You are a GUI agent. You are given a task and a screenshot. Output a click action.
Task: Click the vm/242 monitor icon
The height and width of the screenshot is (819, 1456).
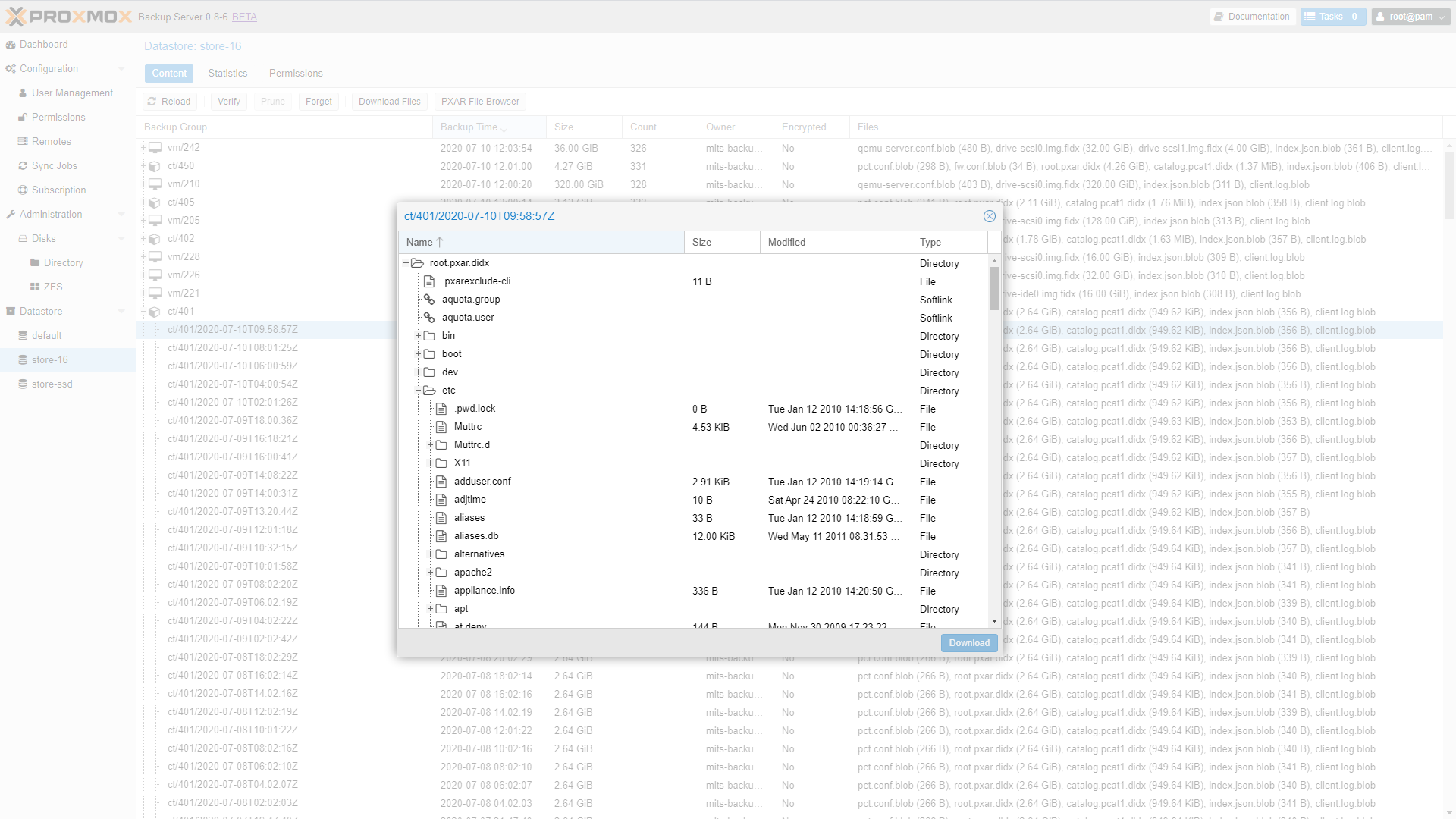coord(155,148)
